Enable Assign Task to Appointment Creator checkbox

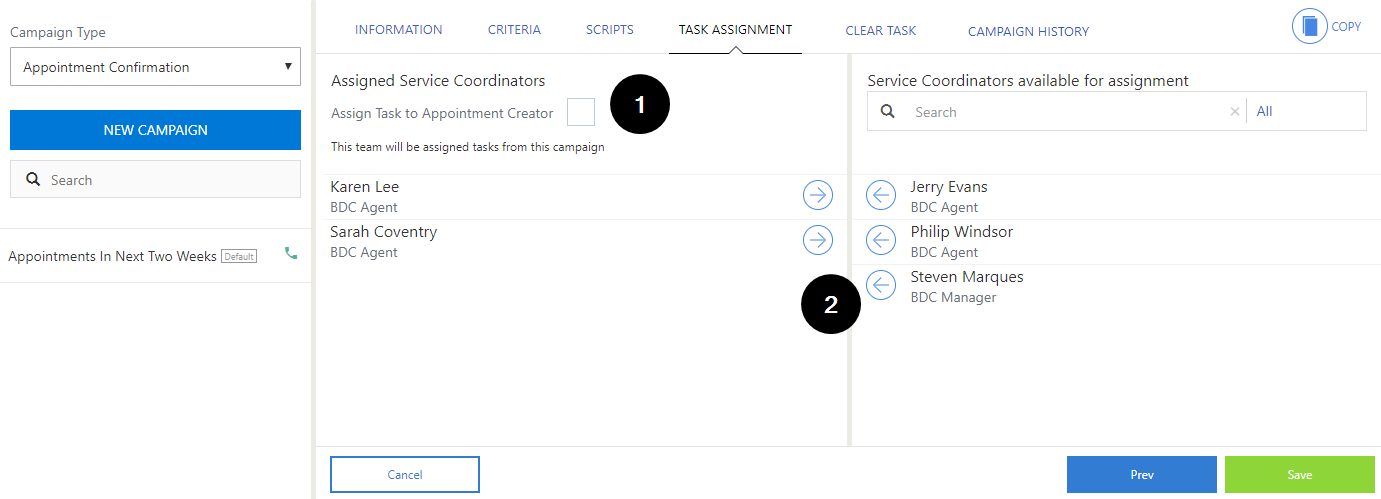tap(581, 112)
